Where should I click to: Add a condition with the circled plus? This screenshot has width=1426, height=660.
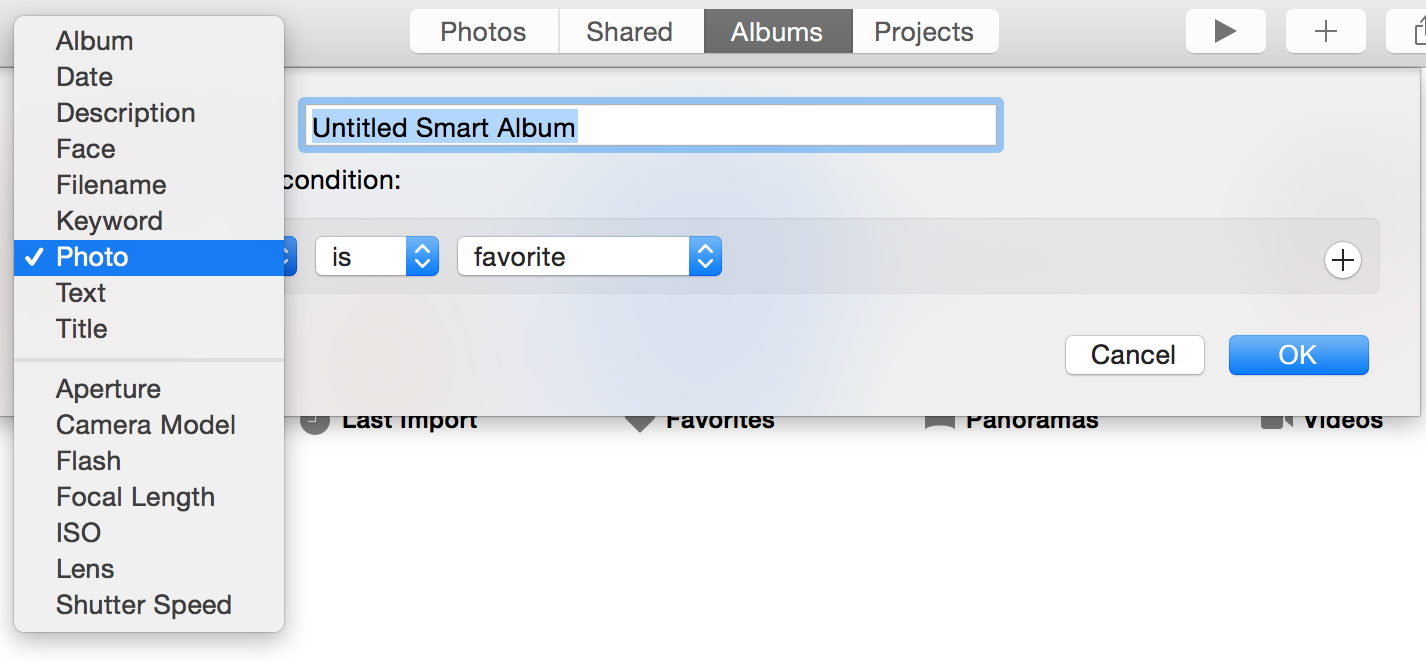coord(1342,260)
